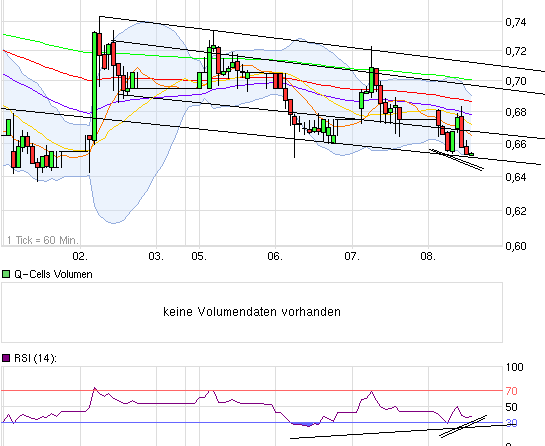Viewport: 545px width, 446px height.
Task: Click the RSI scale value 100
Action: tap(514, 367)
